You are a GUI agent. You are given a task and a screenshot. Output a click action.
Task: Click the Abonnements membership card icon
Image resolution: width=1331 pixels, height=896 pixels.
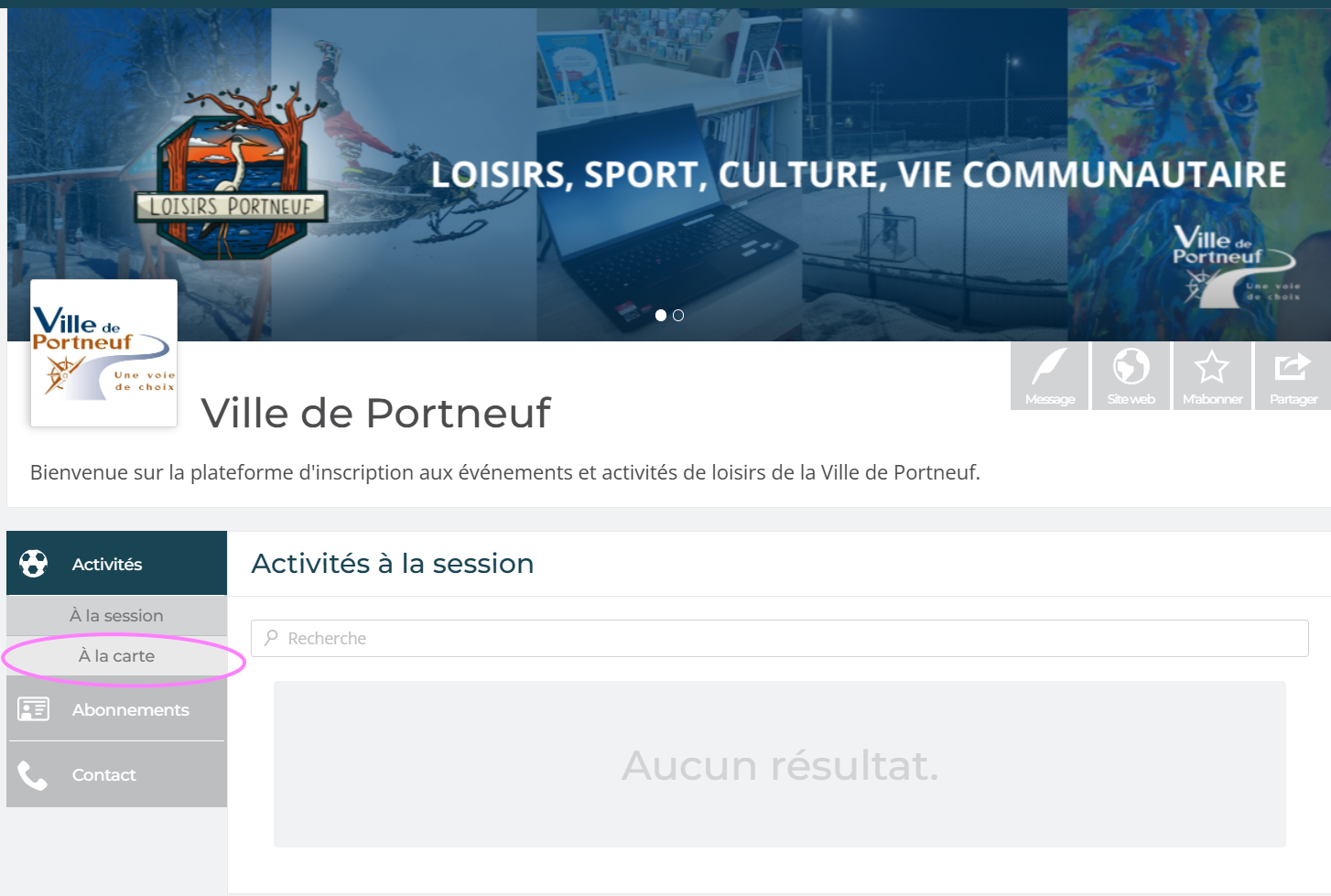(34, 709)
